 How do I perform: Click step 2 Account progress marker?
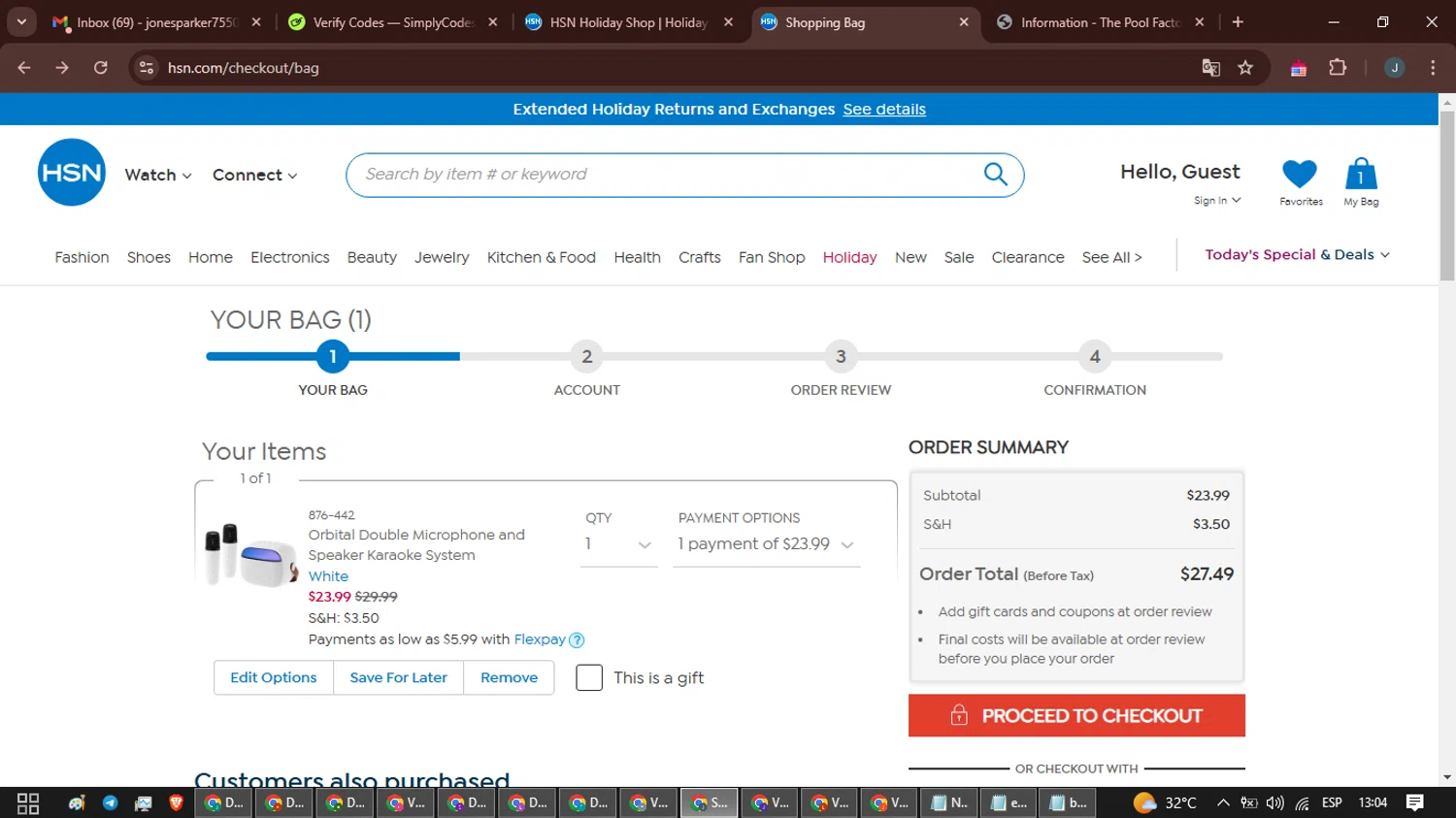586,356
